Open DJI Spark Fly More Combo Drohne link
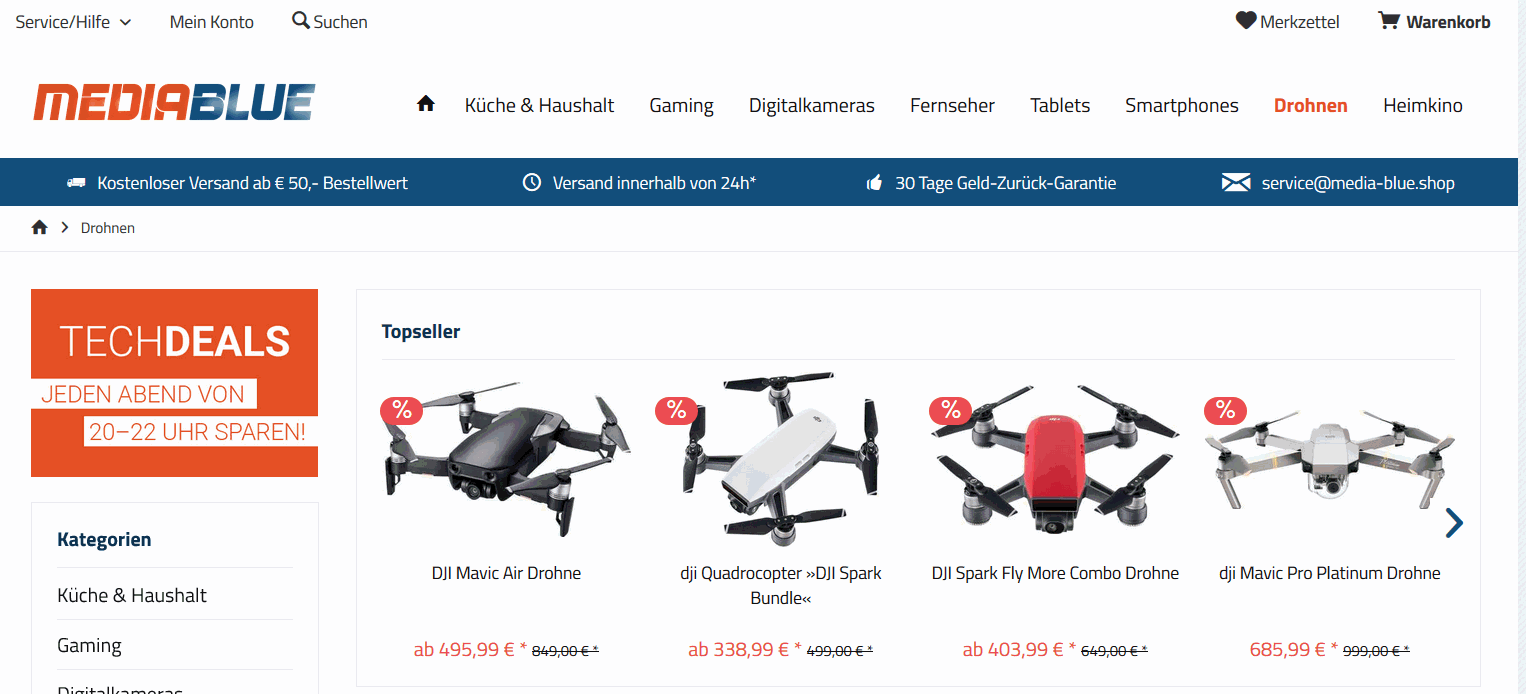1526x694 pixels. 1055,573
